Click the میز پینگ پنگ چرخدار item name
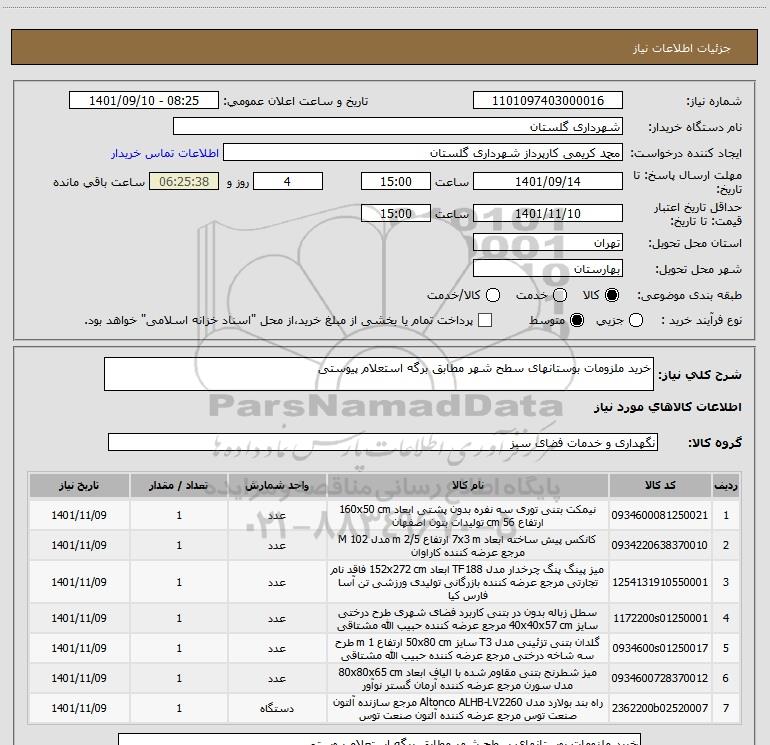The image size is (770, 745). coord(467,582)
